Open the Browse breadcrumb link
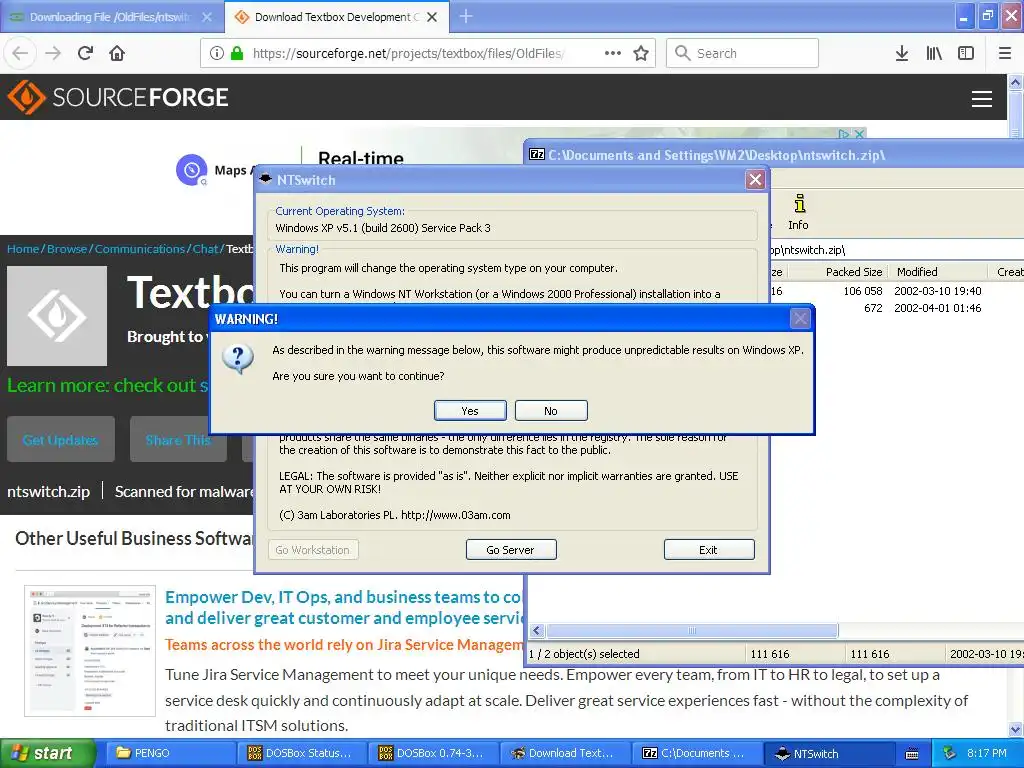 67,249
